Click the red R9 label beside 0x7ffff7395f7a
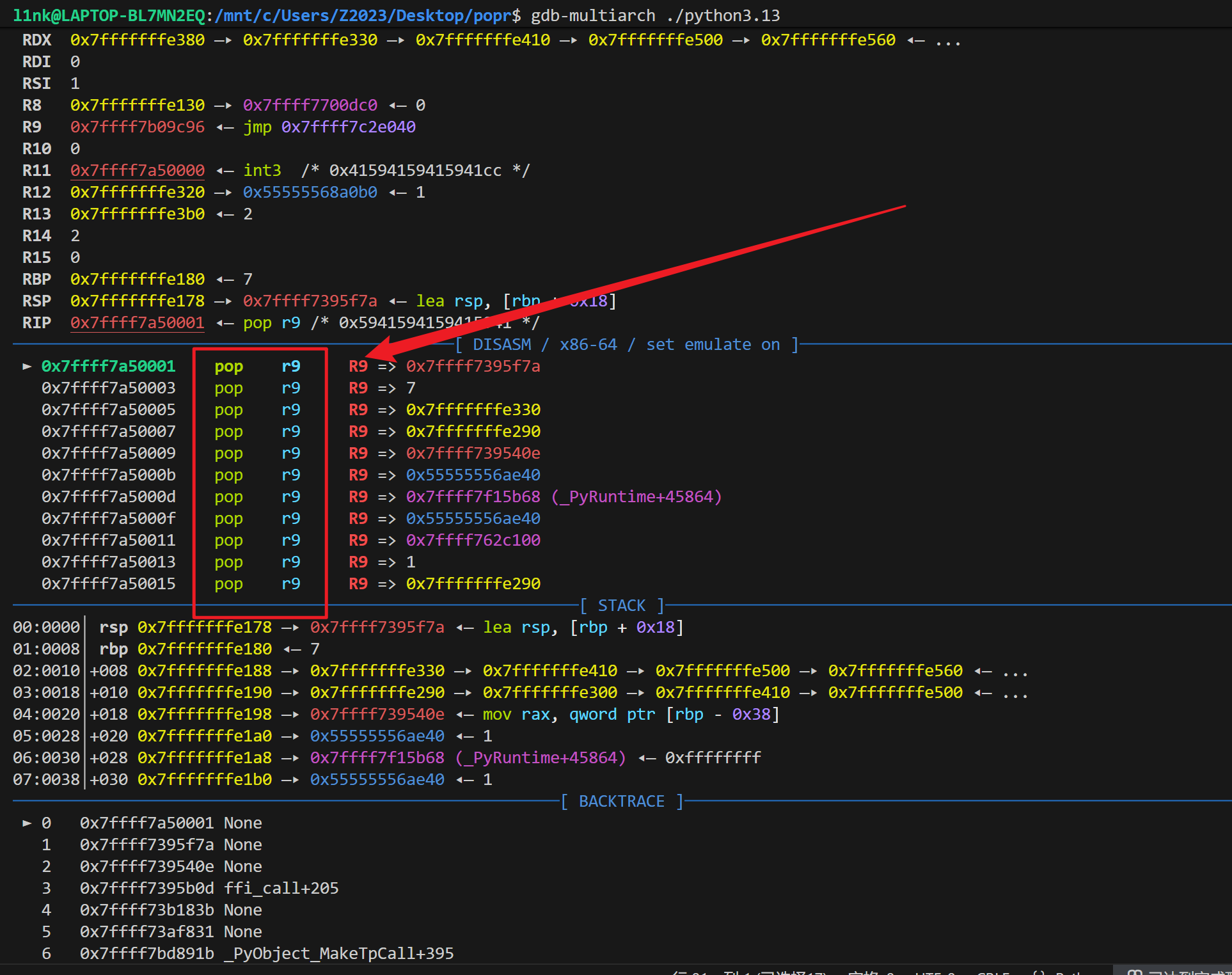Image resolution: width=1232 pixels, height=975 pixels. click(x=358, y=366)
